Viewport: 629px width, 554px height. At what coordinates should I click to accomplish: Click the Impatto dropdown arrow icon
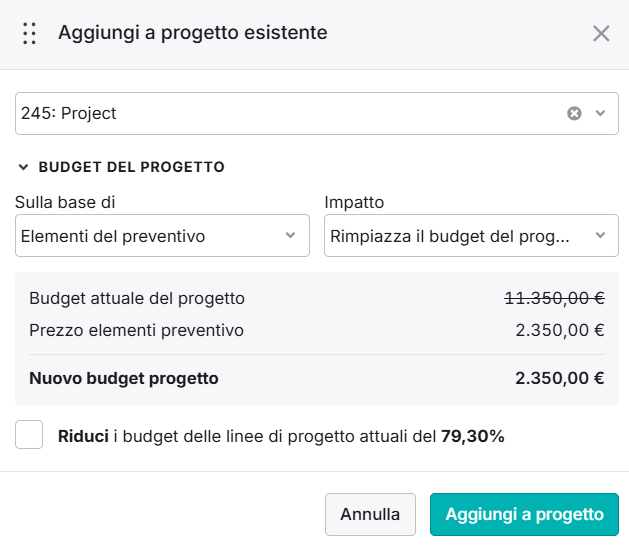click(600, 235)
